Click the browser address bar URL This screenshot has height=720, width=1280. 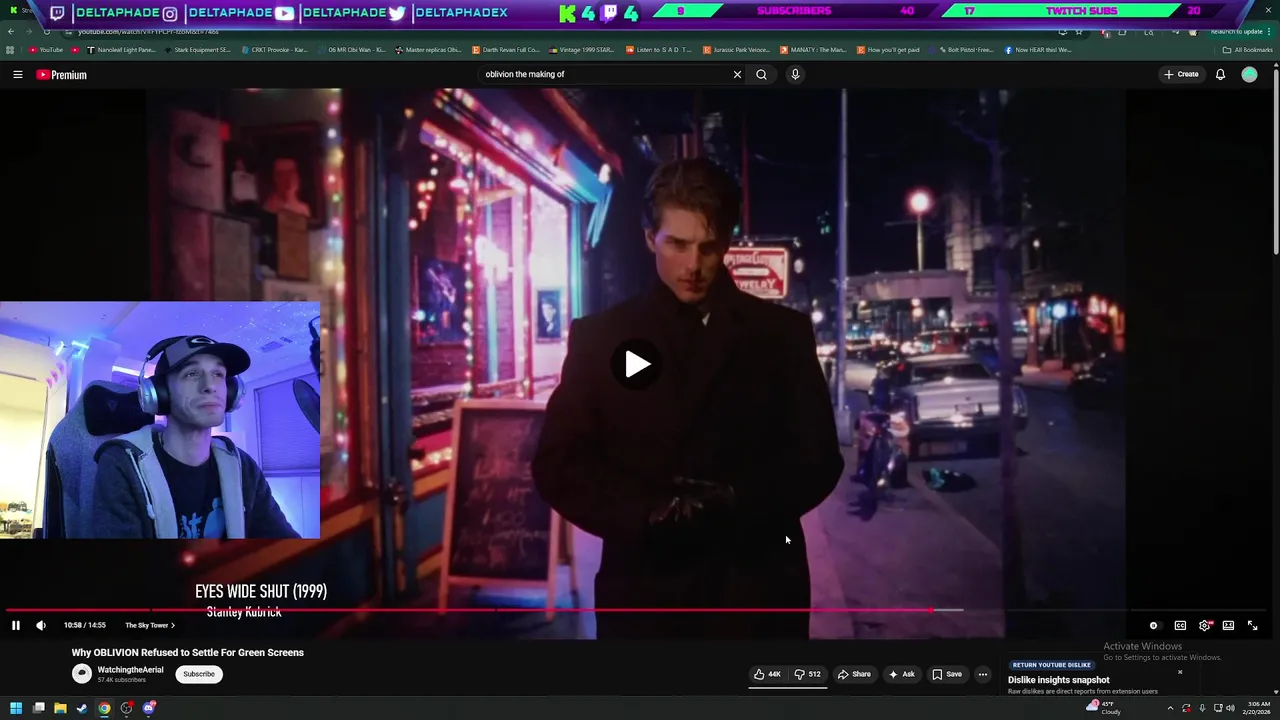click(x=148, y=32)
